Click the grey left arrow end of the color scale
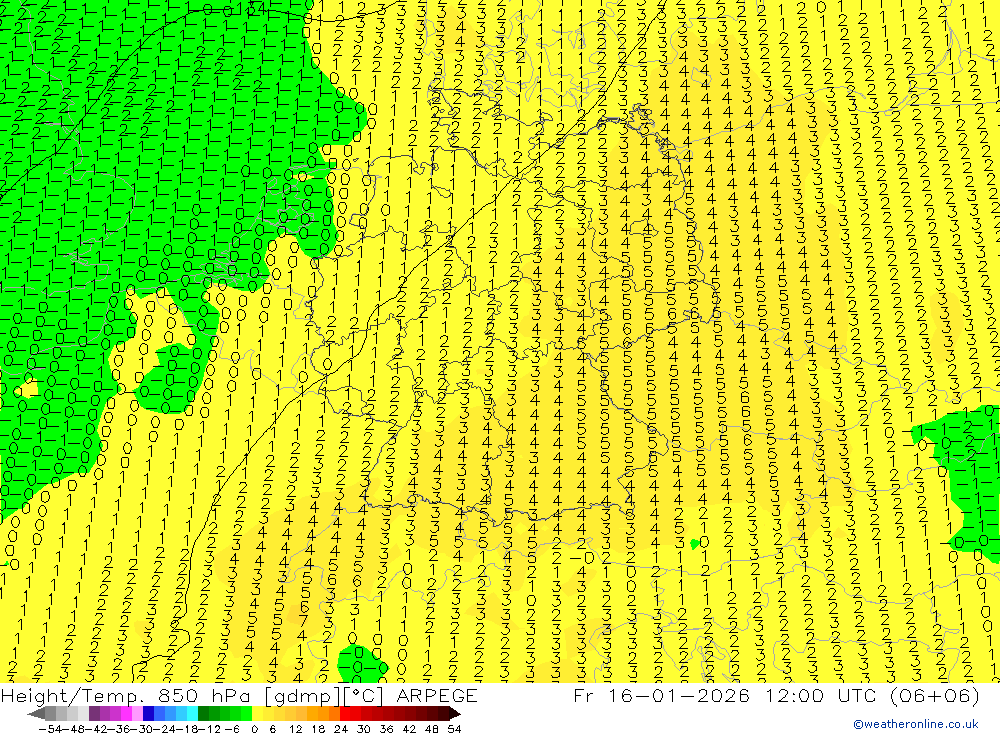1000x733 pixels. click(36, 714)
